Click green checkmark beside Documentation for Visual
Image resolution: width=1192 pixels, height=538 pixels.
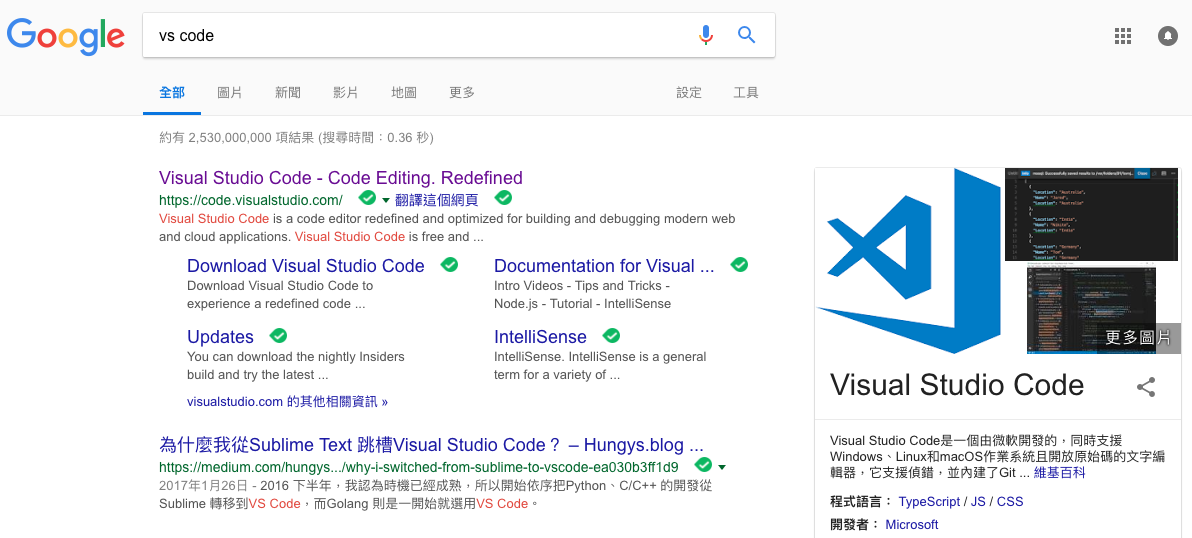[739, 264]
